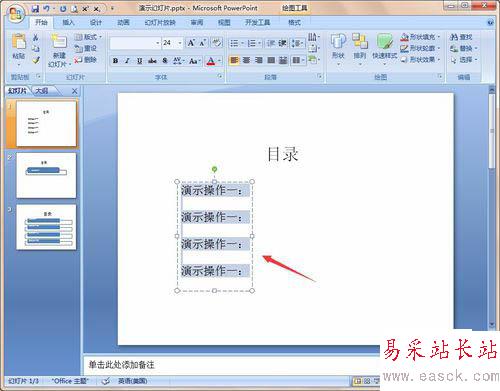Align text right in paragraph group
The image size is (500, 391).
pyautogui.click(x=259, y=60)
